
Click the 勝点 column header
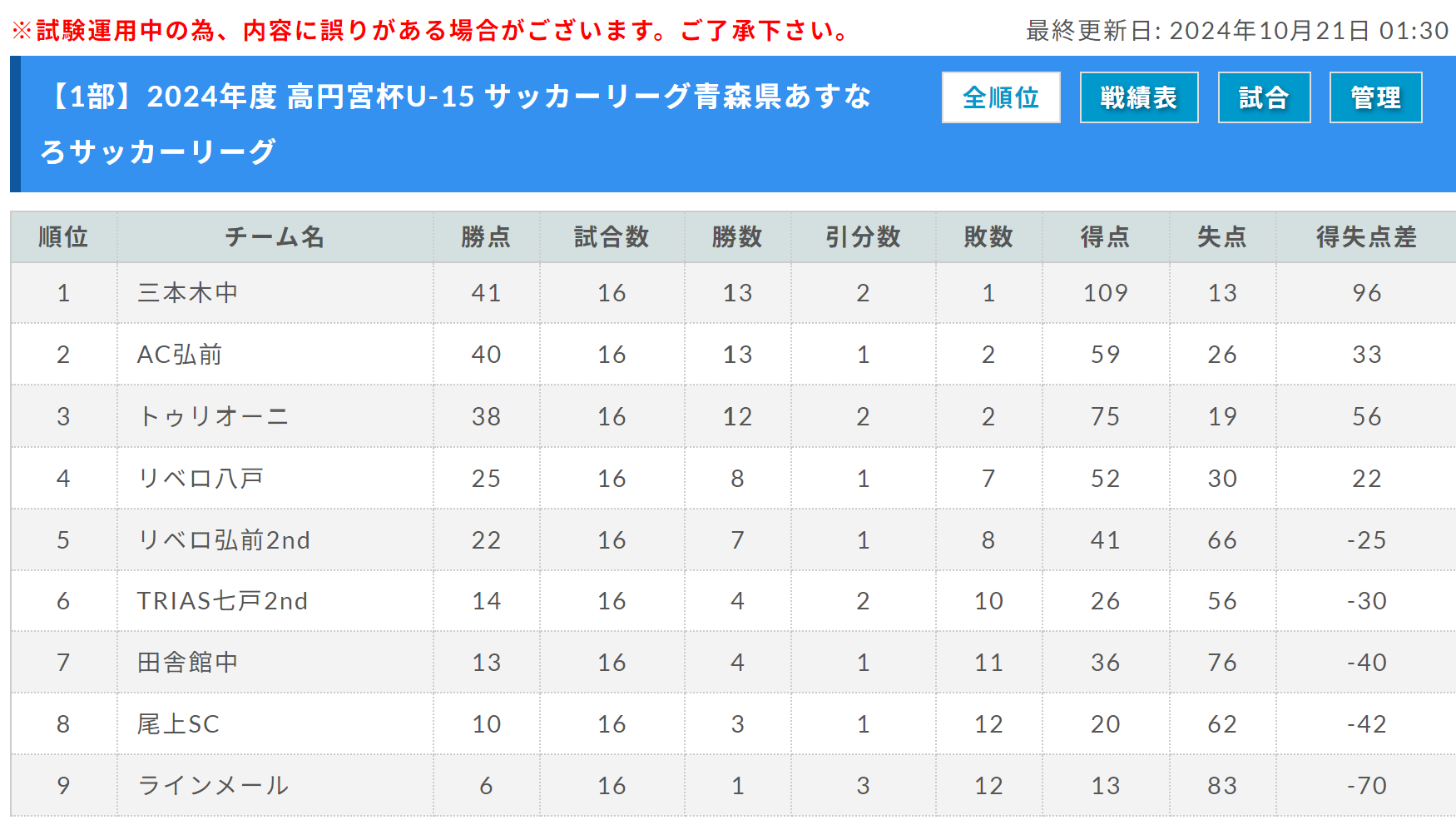486,237
